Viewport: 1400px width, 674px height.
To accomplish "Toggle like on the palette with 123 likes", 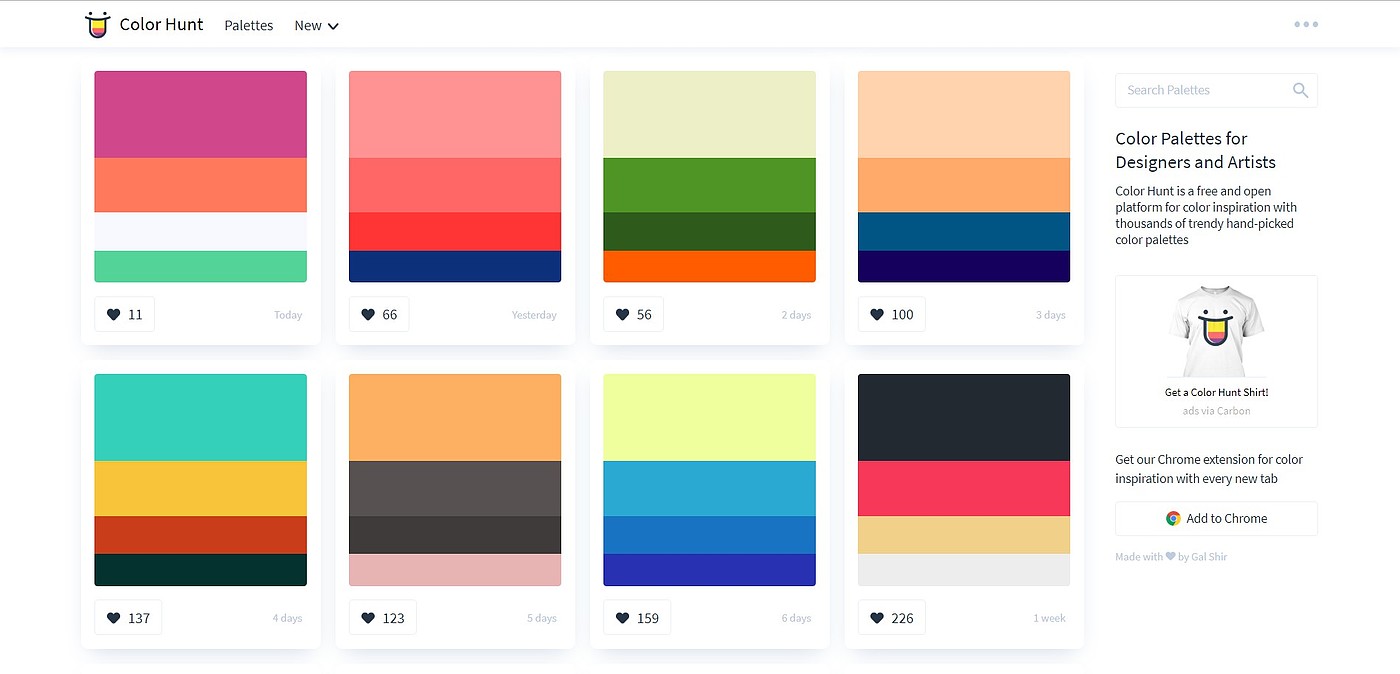I will click(383, 618).
